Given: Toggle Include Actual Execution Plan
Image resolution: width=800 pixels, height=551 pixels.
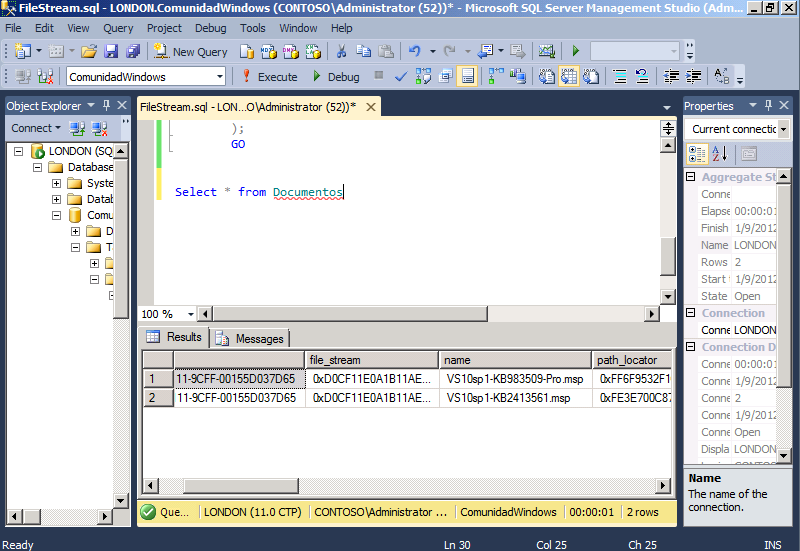Looking at the screenshot, I should pos(496,77).
